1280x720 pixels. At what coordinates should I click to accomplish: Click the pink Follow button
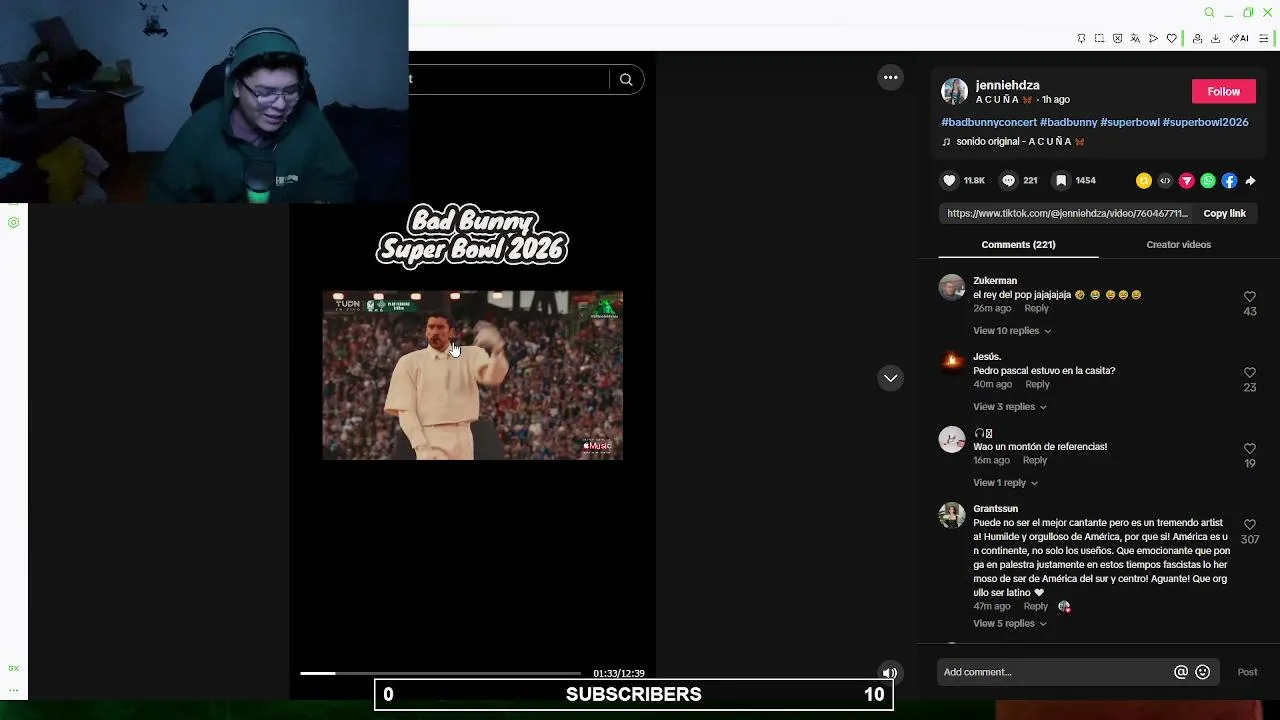[x=1223, y=91]
